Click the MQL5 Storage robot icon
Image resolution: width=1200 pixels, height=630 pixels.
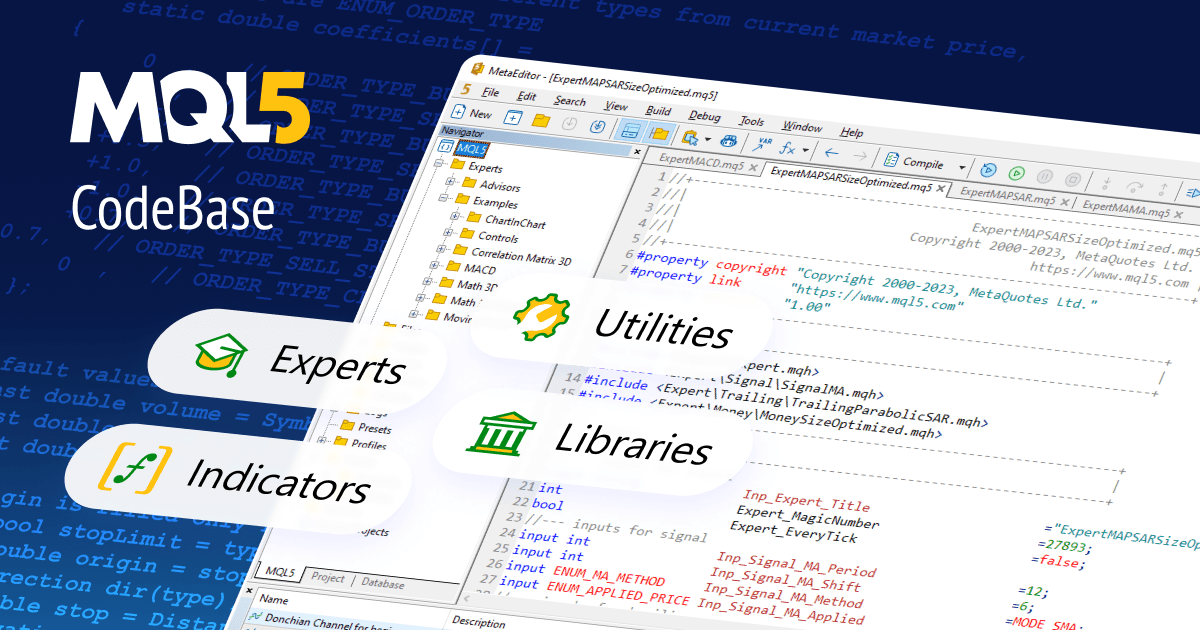point(729,142)
